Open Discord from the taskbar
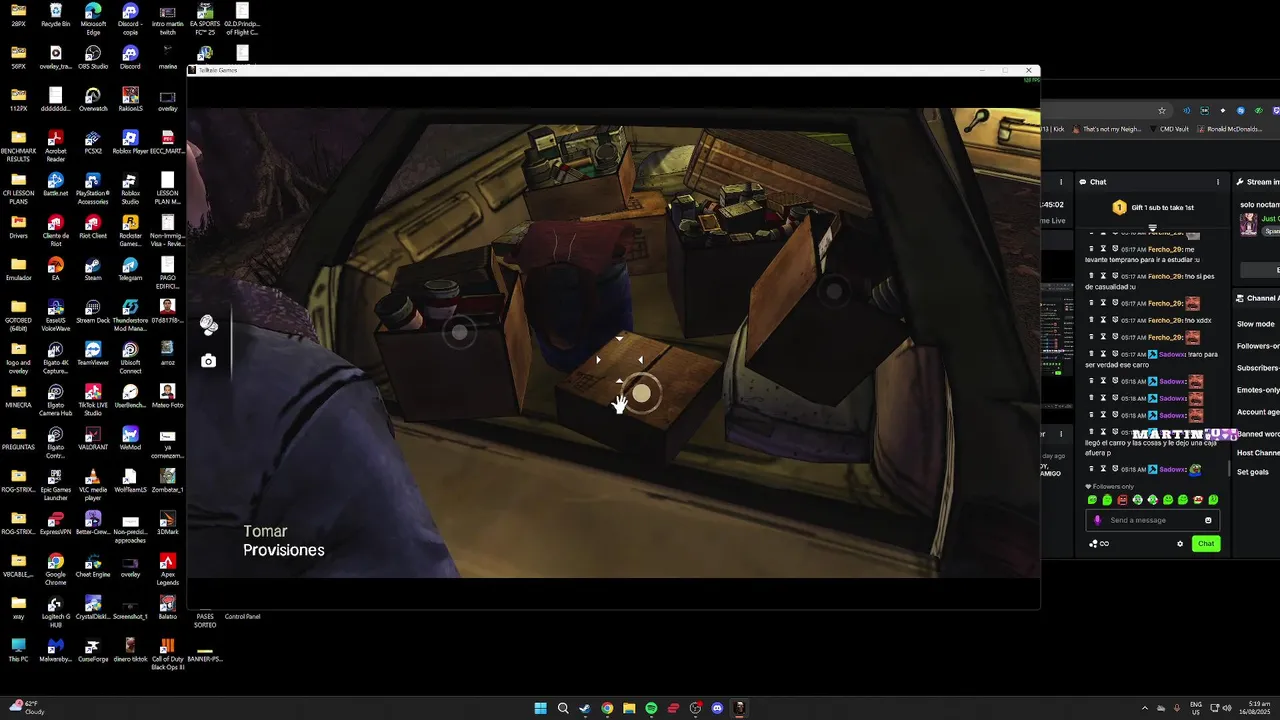The height and width of the screenshot is (720, 1280). pyautogui.click(x=717, y=708)
